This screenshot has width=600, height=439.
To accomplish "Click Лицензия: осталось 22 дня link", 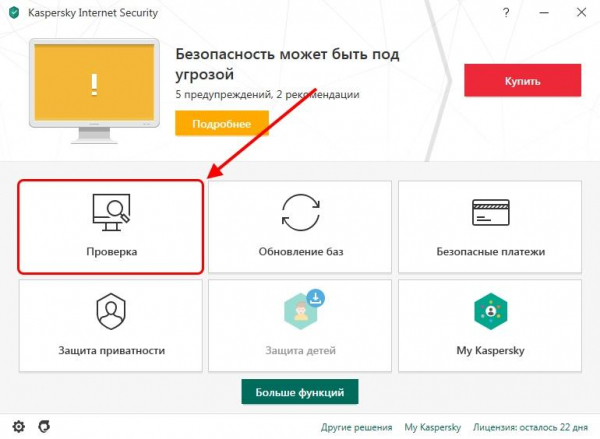I will (530, 427).
